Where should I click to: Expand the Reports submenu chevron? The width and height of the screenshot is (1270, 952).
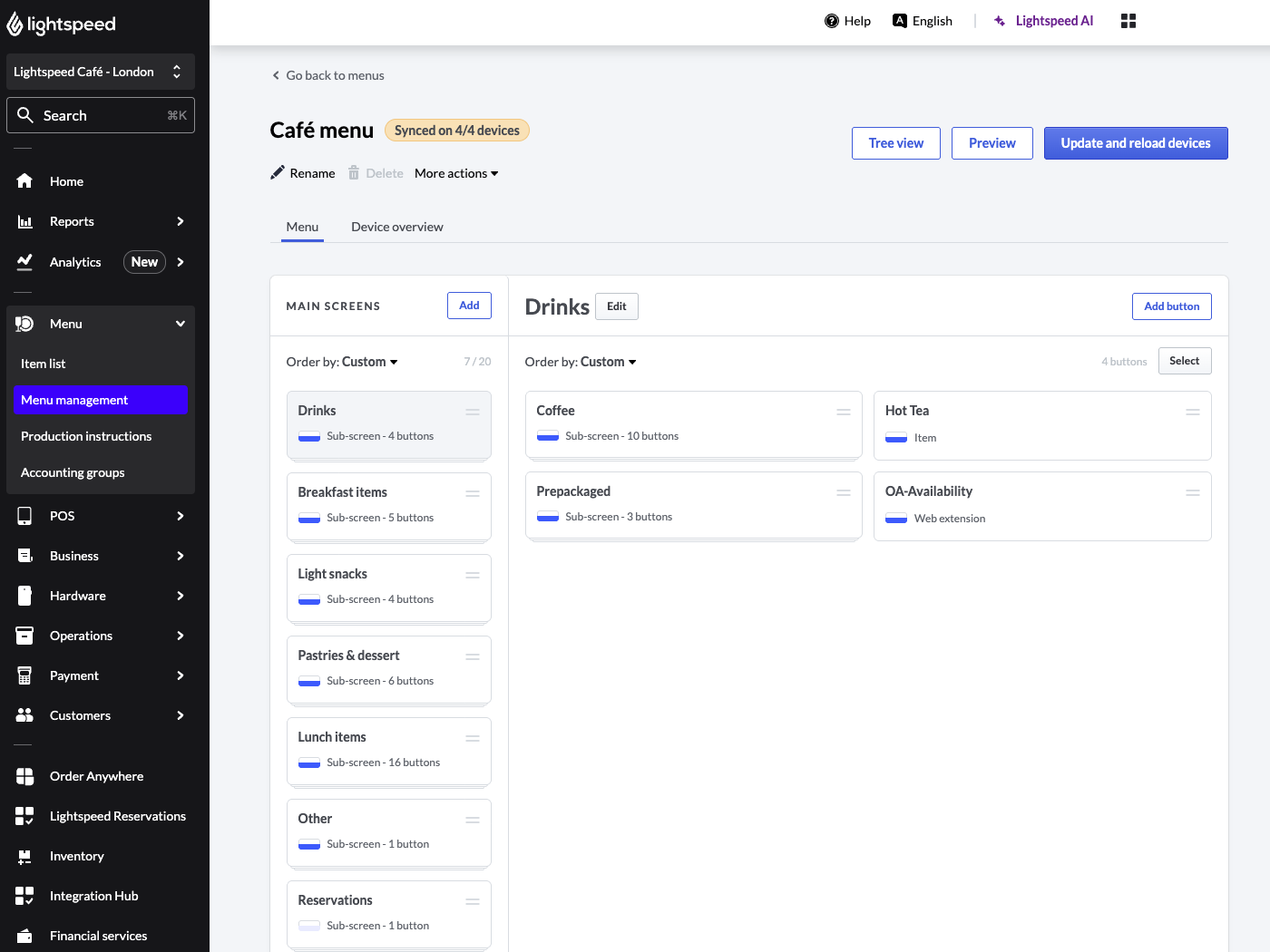pyautogui.click(x=181, y=221)
